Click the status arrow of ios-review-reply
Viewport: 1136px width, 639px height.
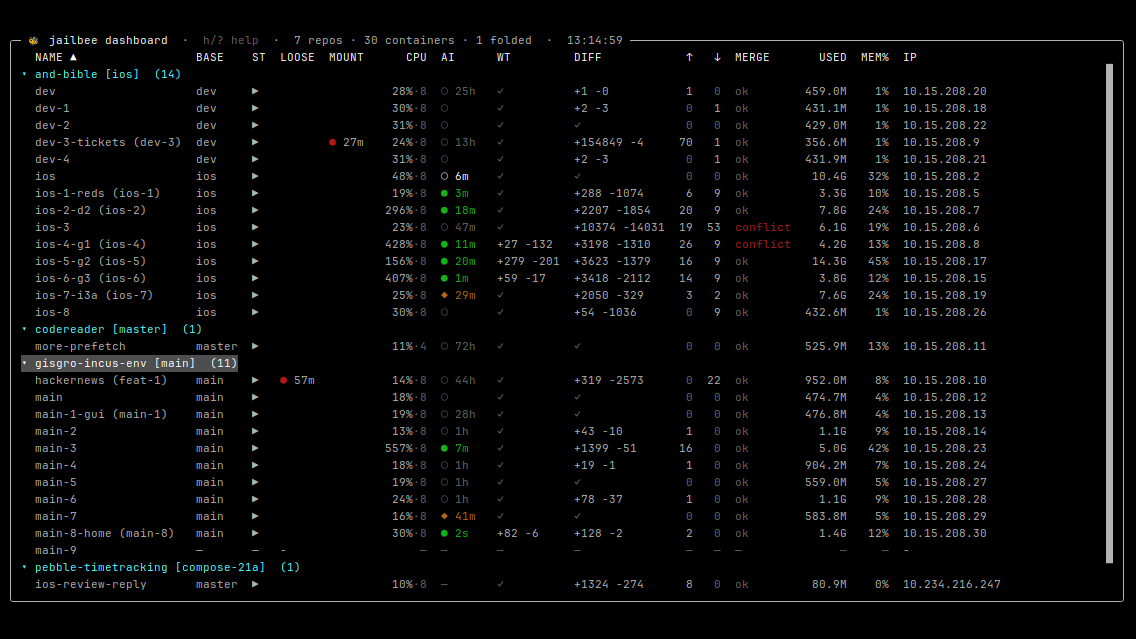[x=255, y=584]
